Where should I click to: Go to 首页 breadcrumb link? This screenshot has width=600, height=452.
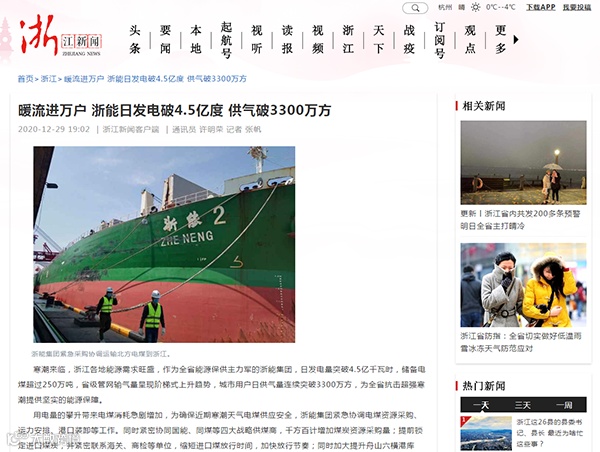click(25, 79)
